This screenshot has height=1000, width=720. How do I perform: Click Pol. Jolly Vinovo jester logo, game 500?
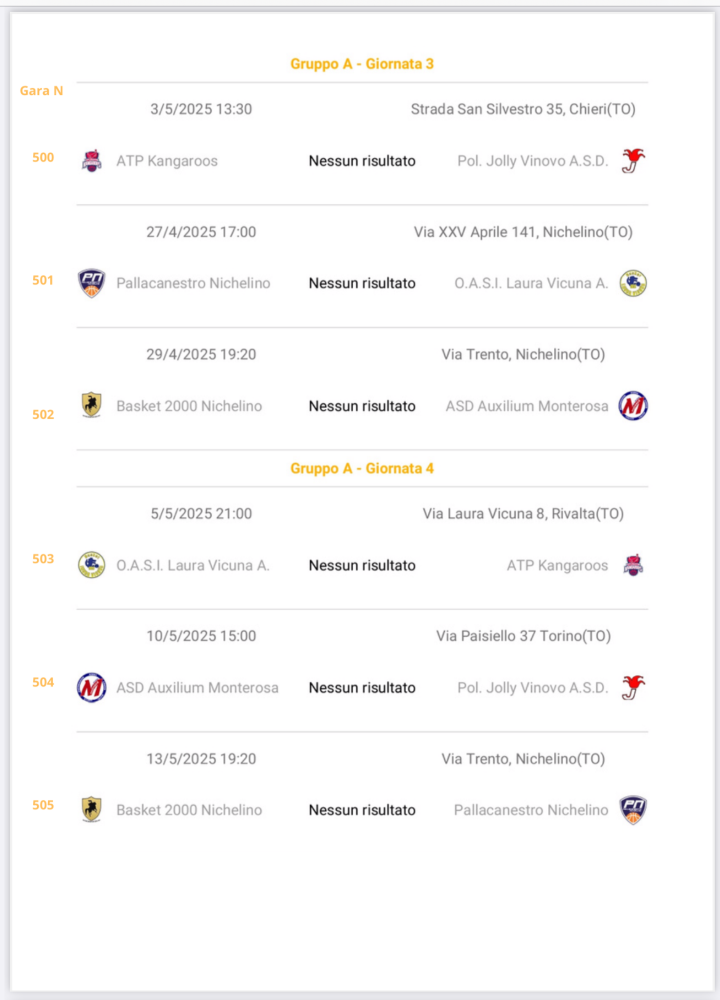[633, 161]
